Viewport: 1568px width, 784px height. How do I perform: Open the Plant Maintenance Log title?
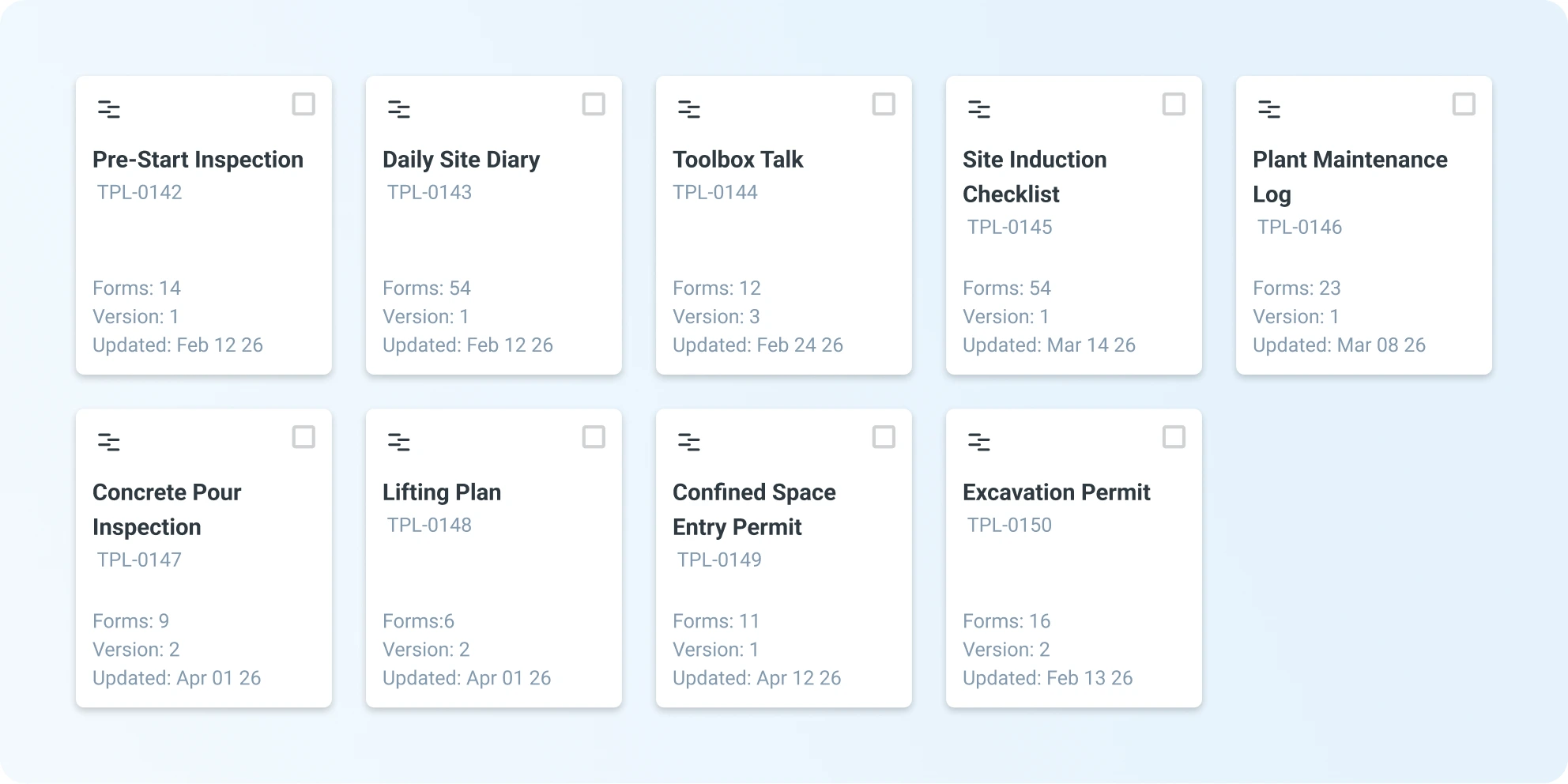click(1350, 177)
